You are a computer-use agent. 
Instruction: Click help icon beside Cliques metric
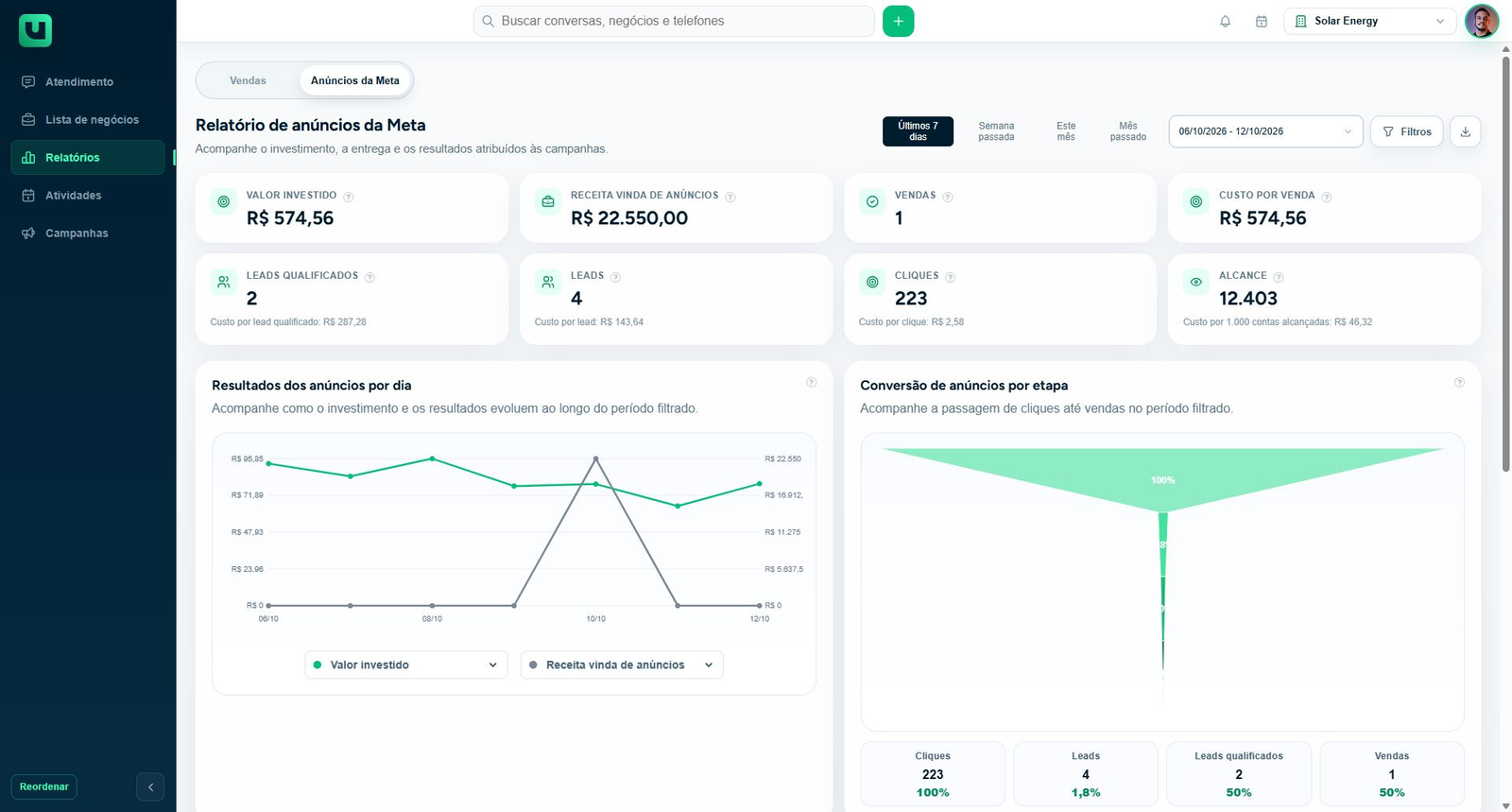tap(950, 277)
